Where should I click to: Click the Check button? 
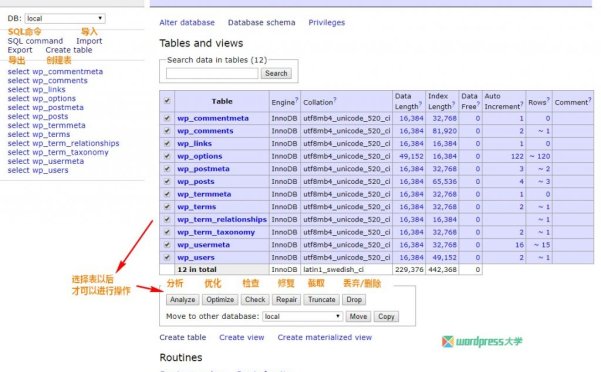click(x=255, y=300)
